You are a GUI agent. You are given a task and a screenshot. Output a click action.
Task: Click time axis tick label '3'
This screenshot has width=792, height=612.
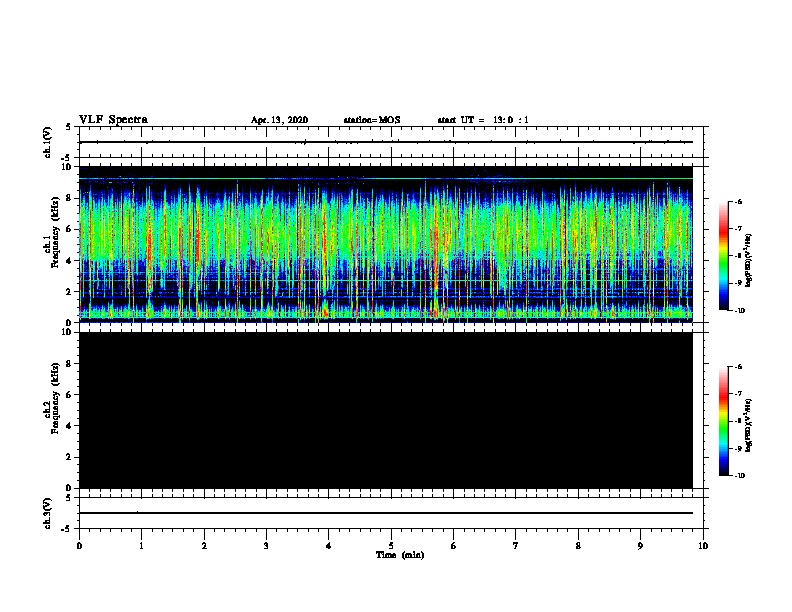266,546
